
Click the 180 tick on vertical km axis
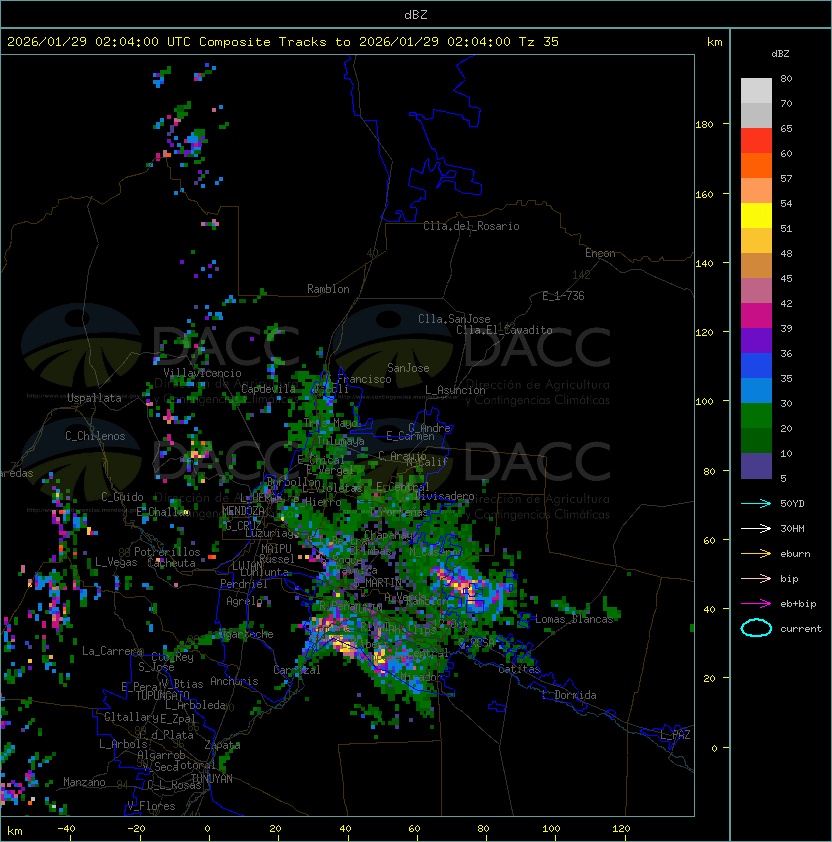click(x=704, y=124)
